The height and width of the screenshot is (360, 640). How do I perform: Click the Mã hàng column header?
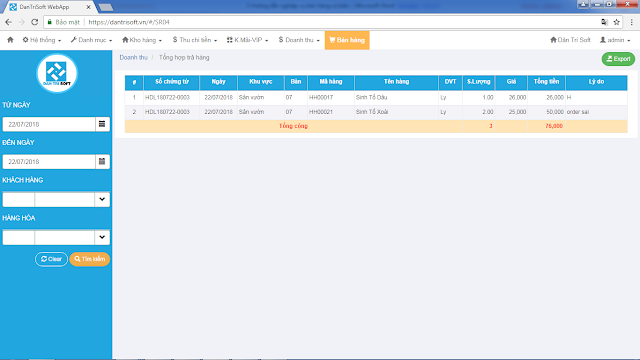(331, 82)
